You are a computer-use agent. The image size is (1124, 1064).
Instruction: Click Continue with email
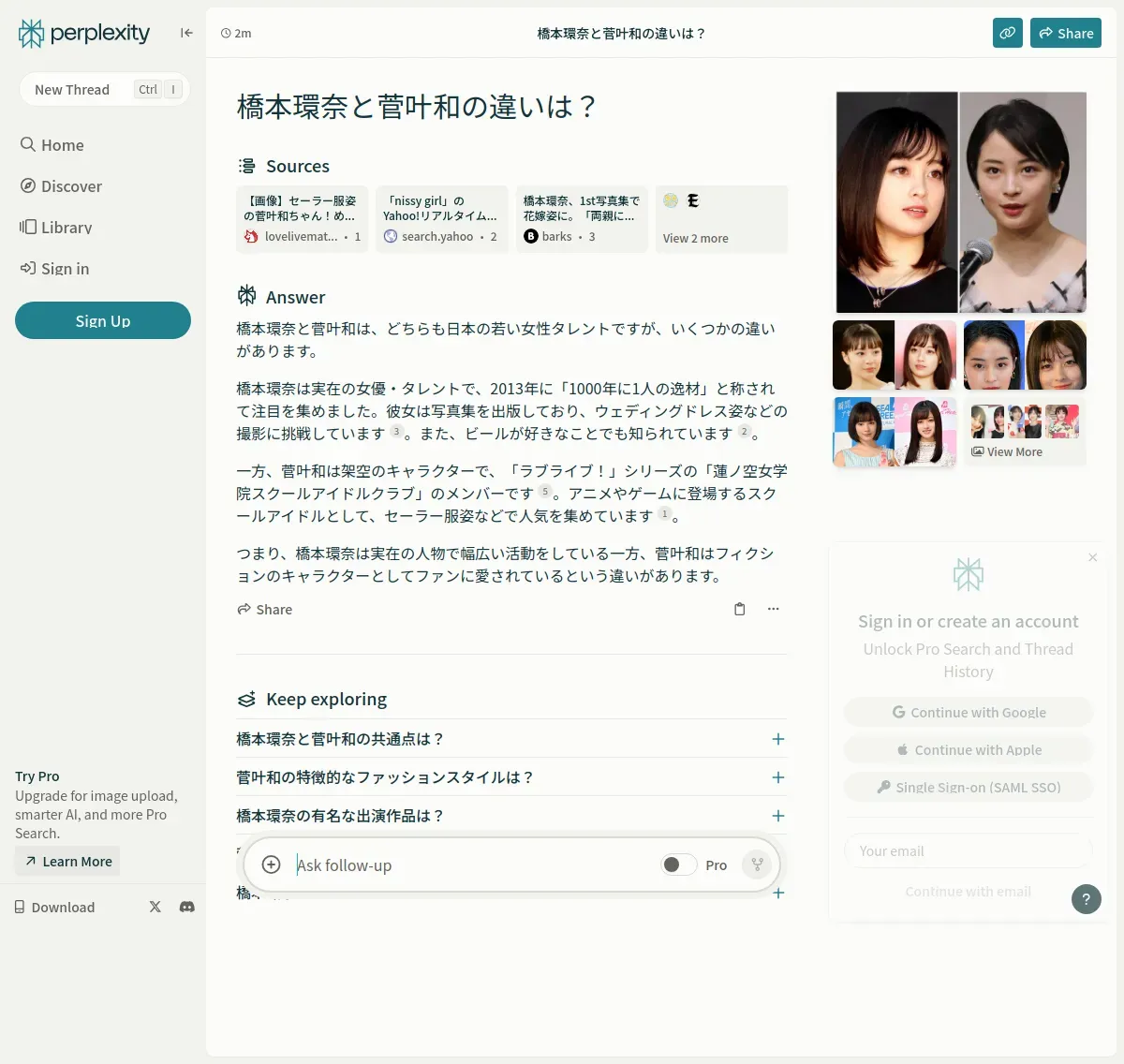coord(969,892)
